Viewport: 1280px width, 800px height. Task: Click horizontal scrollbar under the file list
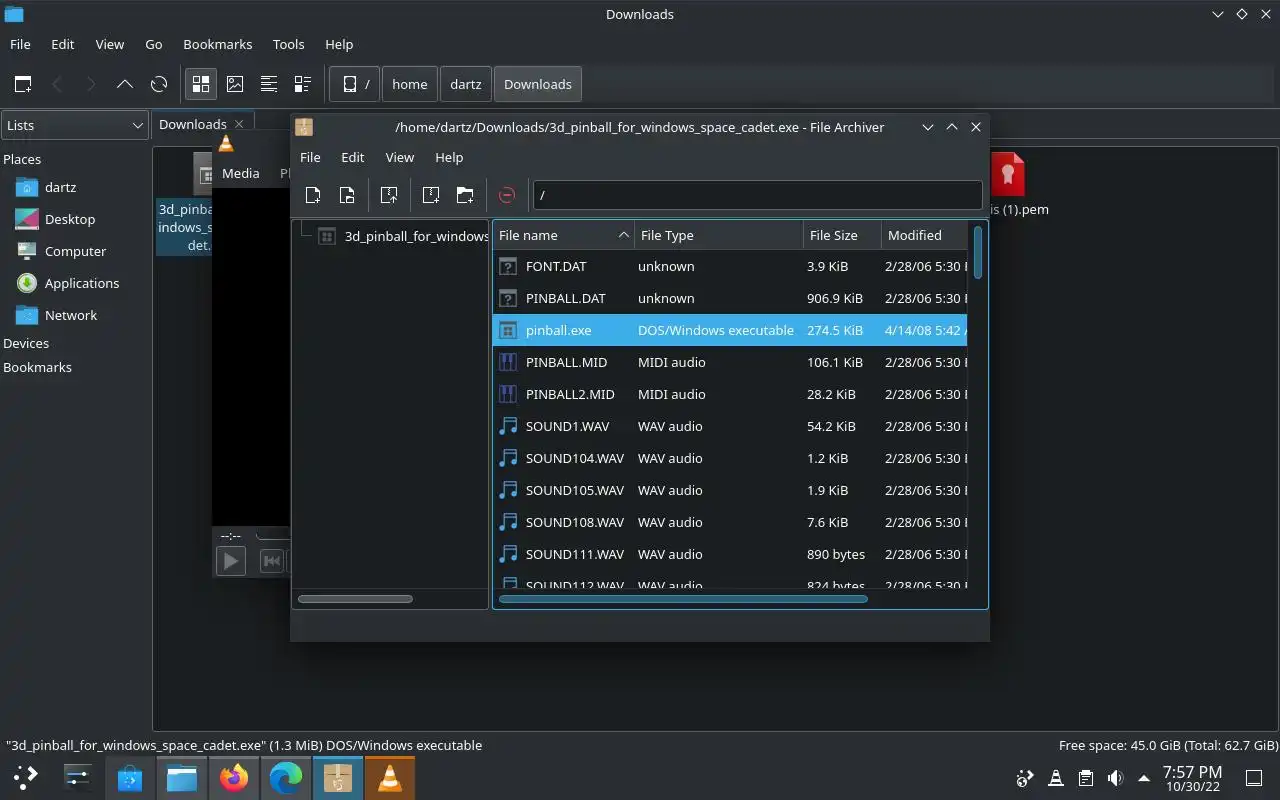[683, 599]
